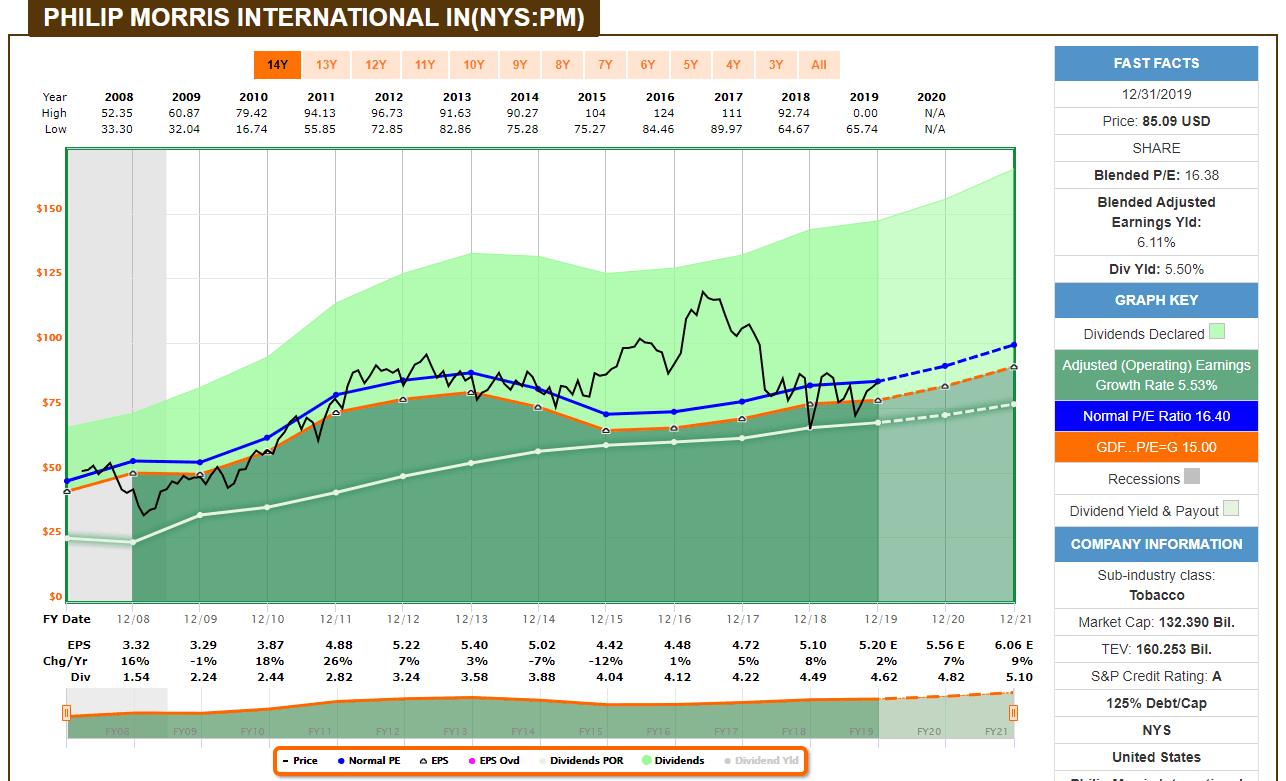Toggle the EPS series in the legend
The width and height of the screenshot is (1286, 781).
[x=434, y=760]
